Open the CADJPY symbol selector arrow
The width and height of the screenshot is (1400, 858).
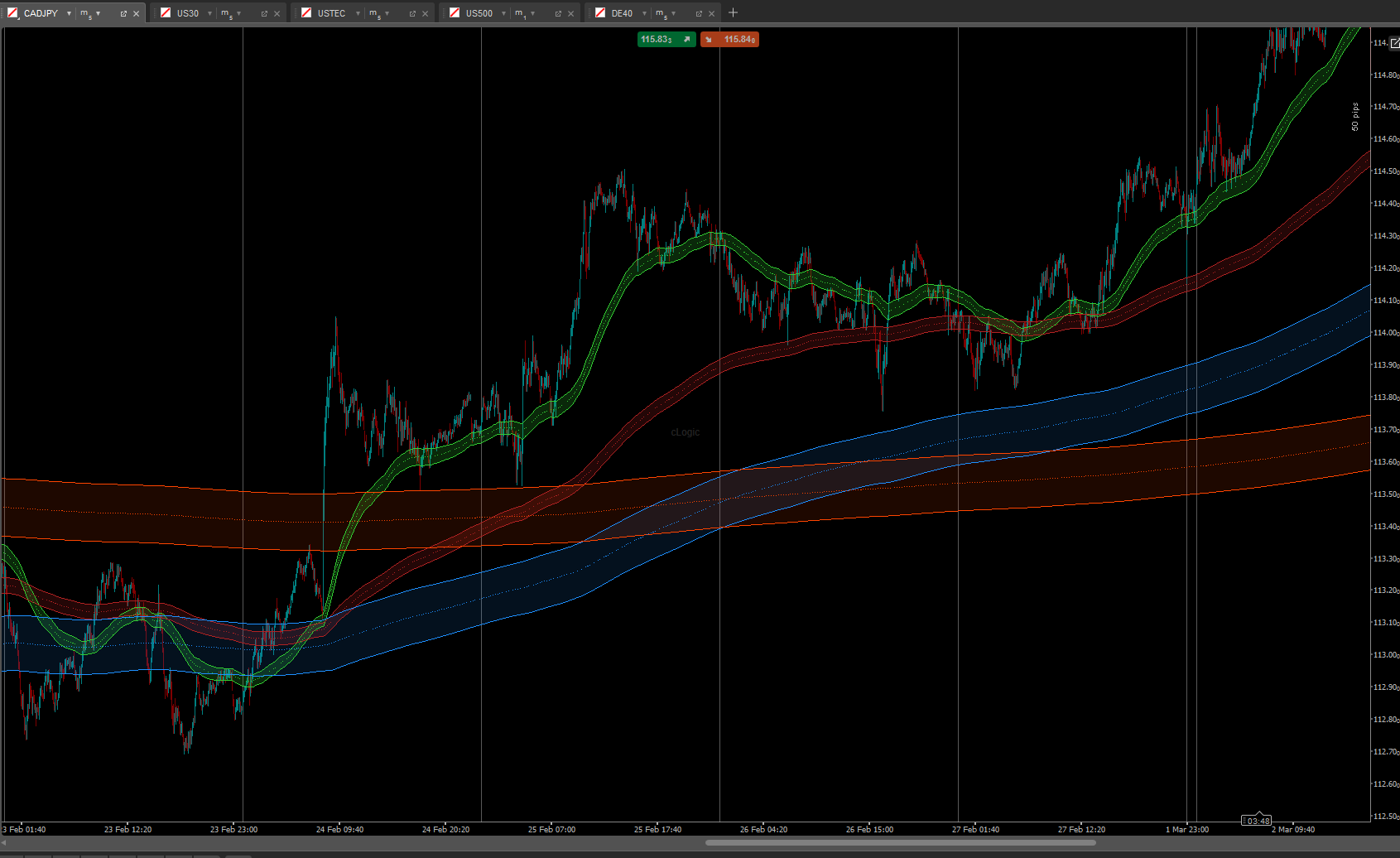[x=70, y=12]
